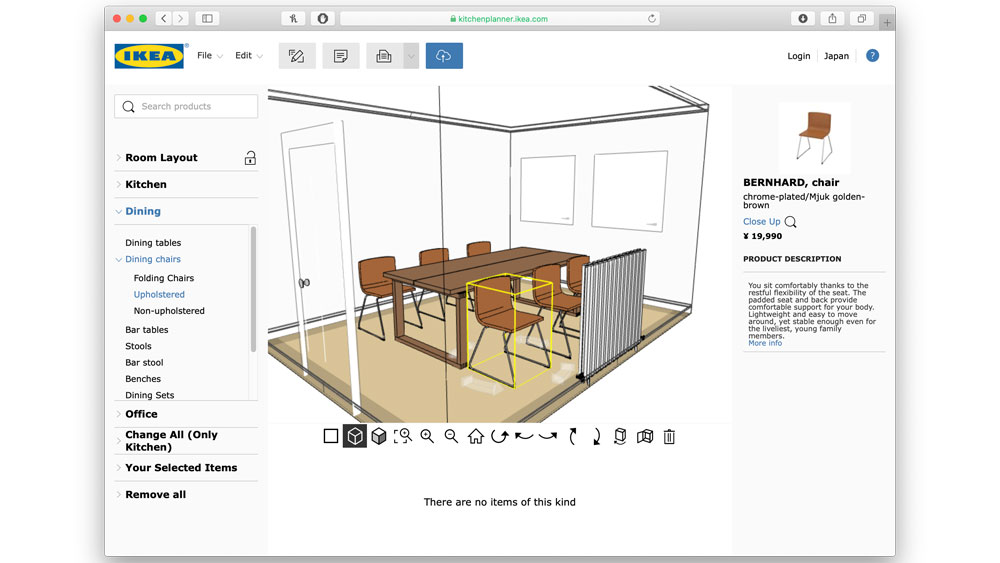1000x563 pixels.
Task: Click the Japan country link
Action: (x=836, y=55)
